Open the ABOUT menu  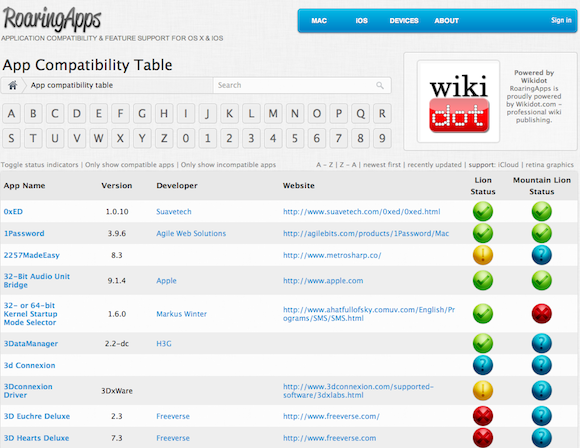pos(446,21)
